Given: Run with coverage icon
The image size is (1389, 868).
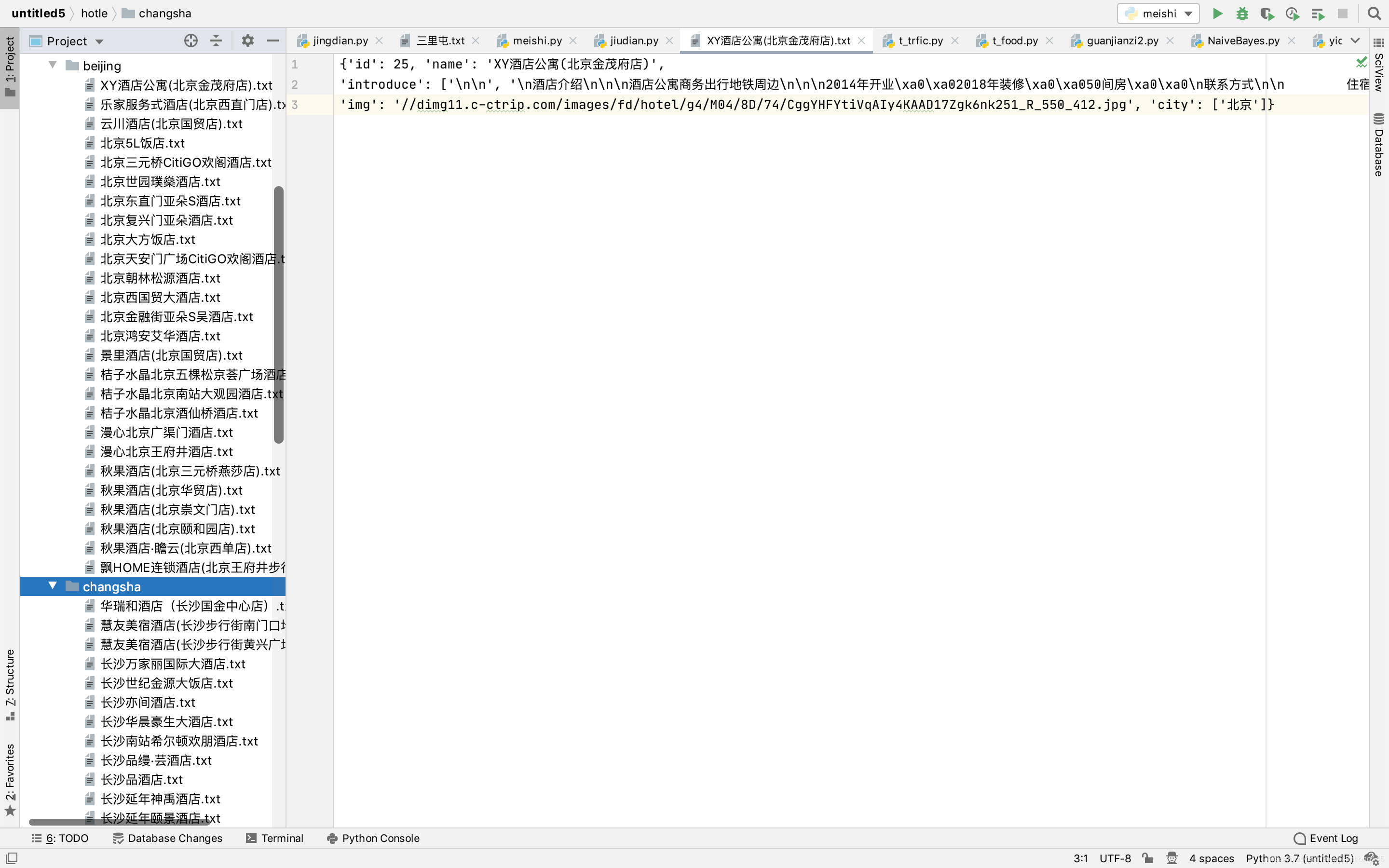Looking at the screenshot, I should coord(1267,14).
